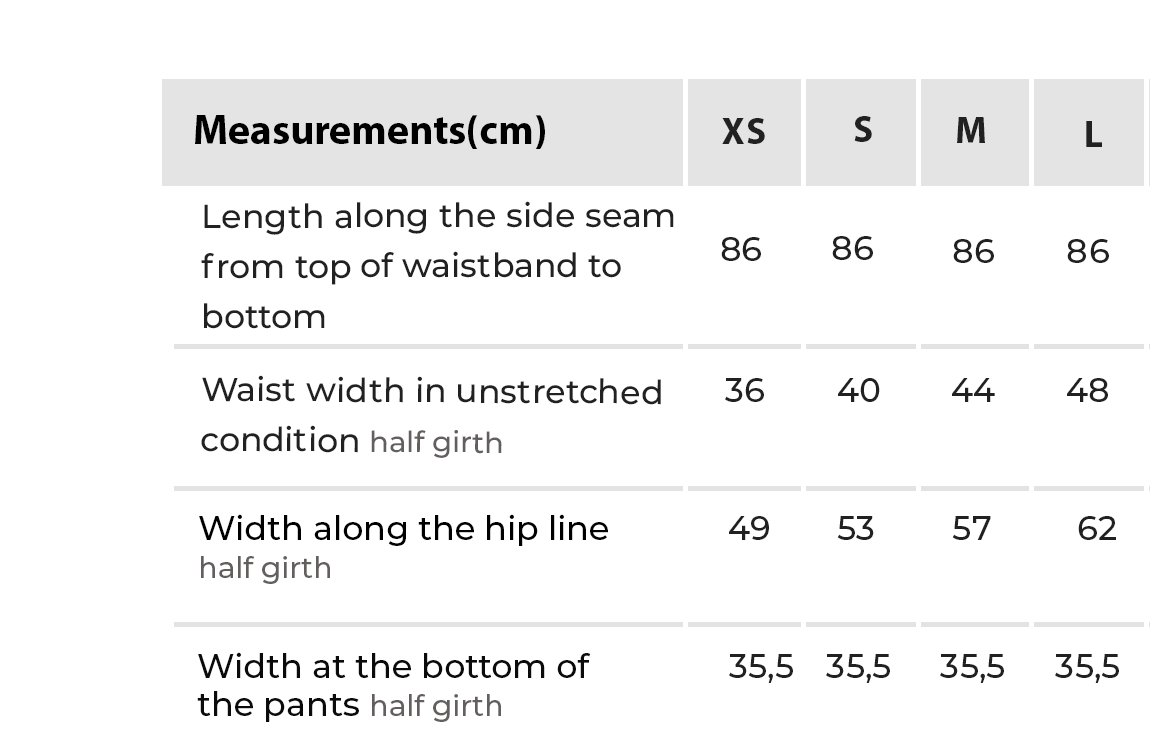Choose the L hip width value 62
1150x729 pixels.
click(x=1096, y=528)
